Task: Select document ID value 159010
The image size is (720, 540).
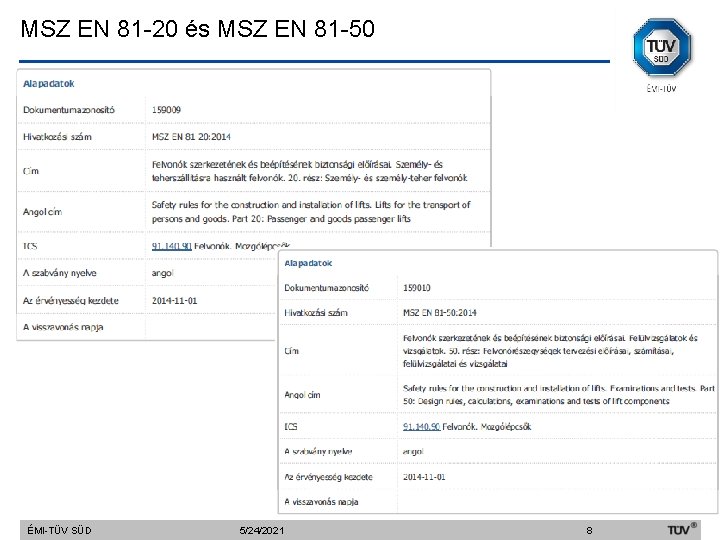Action: pyautogui.click(x=416, y=288)
